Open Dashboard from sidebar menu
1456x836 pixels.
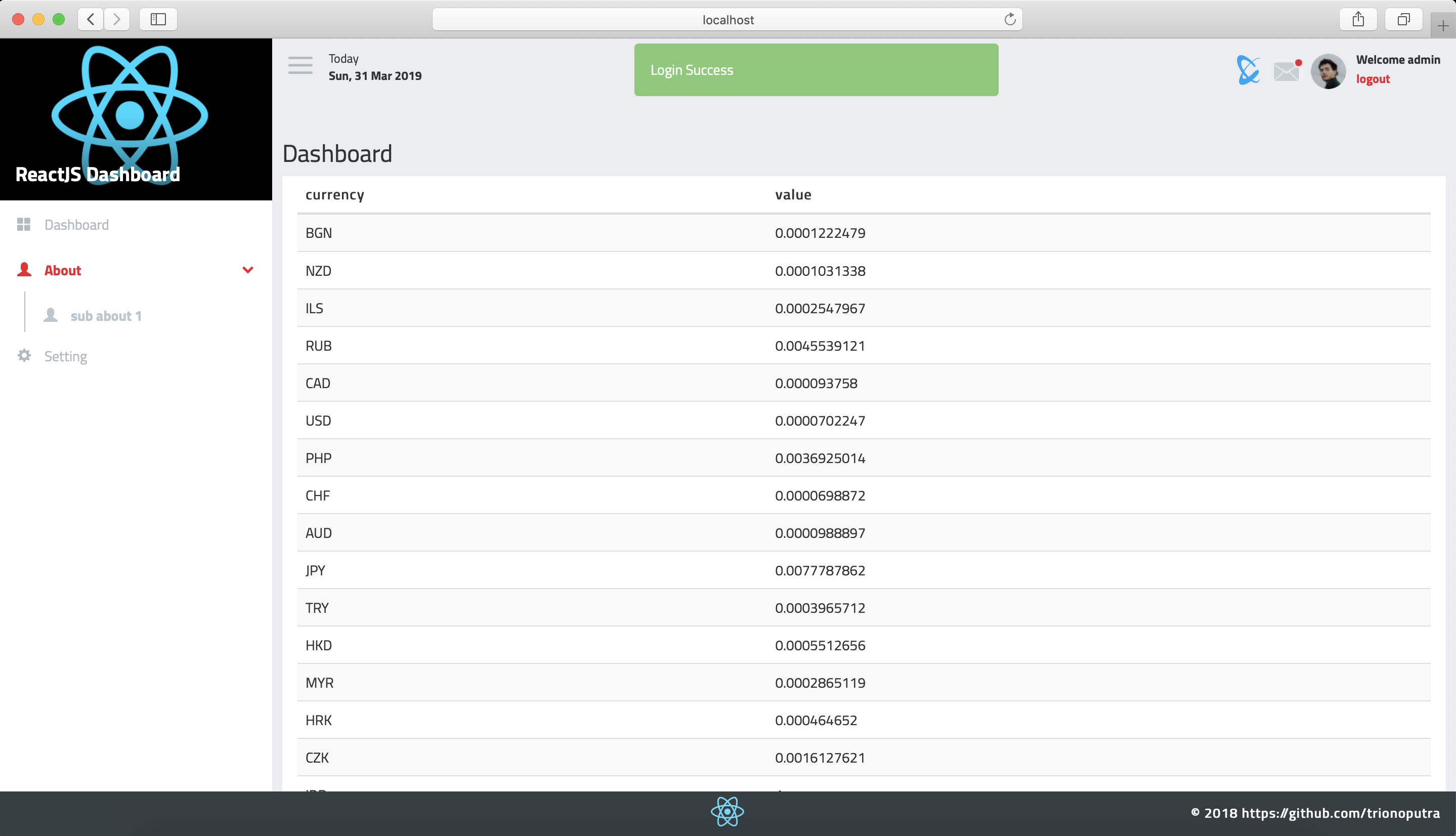tap(76, 225)
